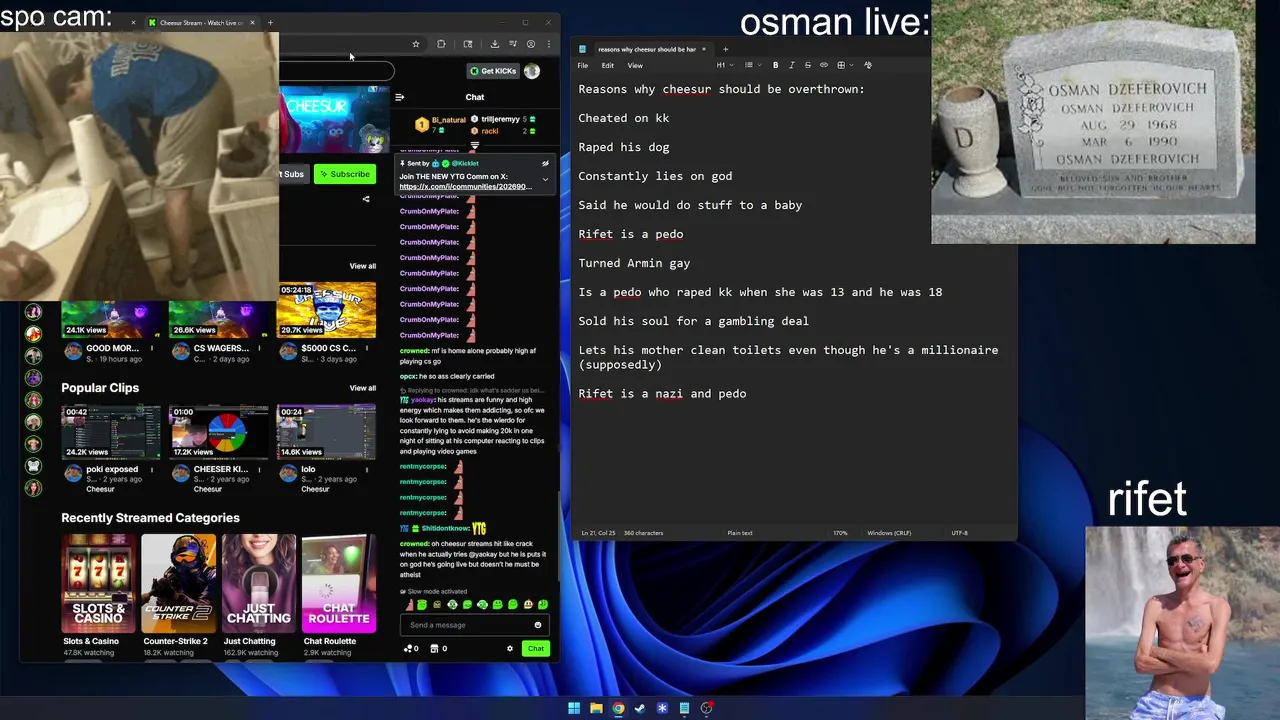Open the Chrome profile icon
1280x720 pixels.
click(531, 44)
